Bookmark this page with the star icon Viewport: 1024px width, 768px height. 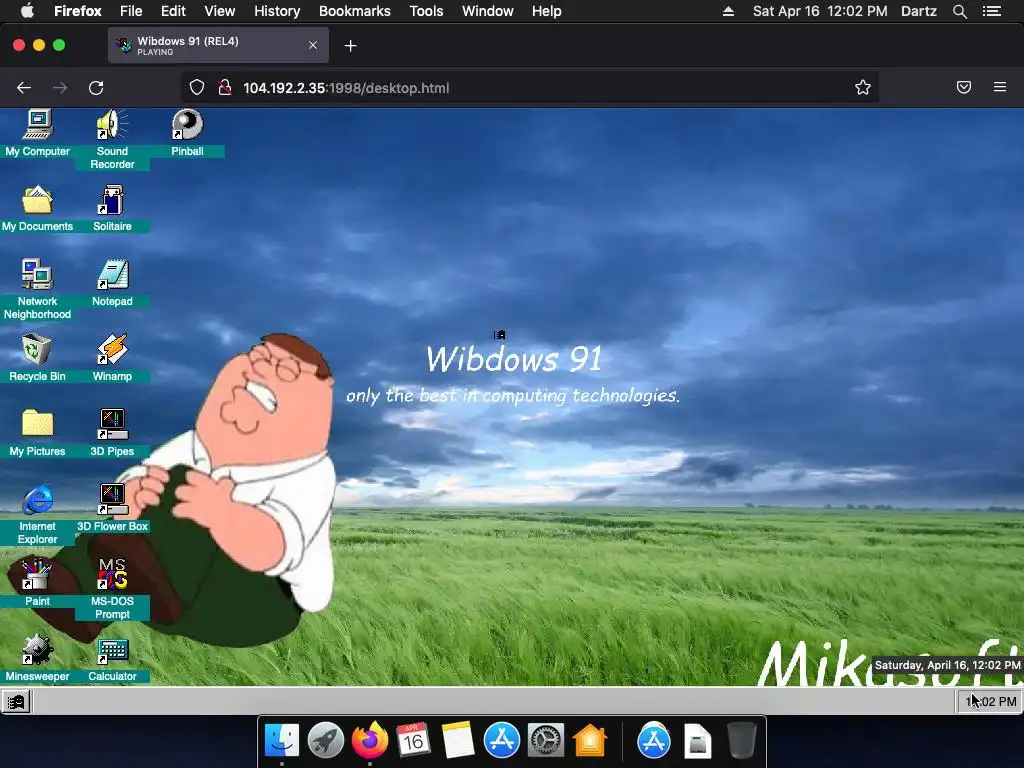point(863,88)
